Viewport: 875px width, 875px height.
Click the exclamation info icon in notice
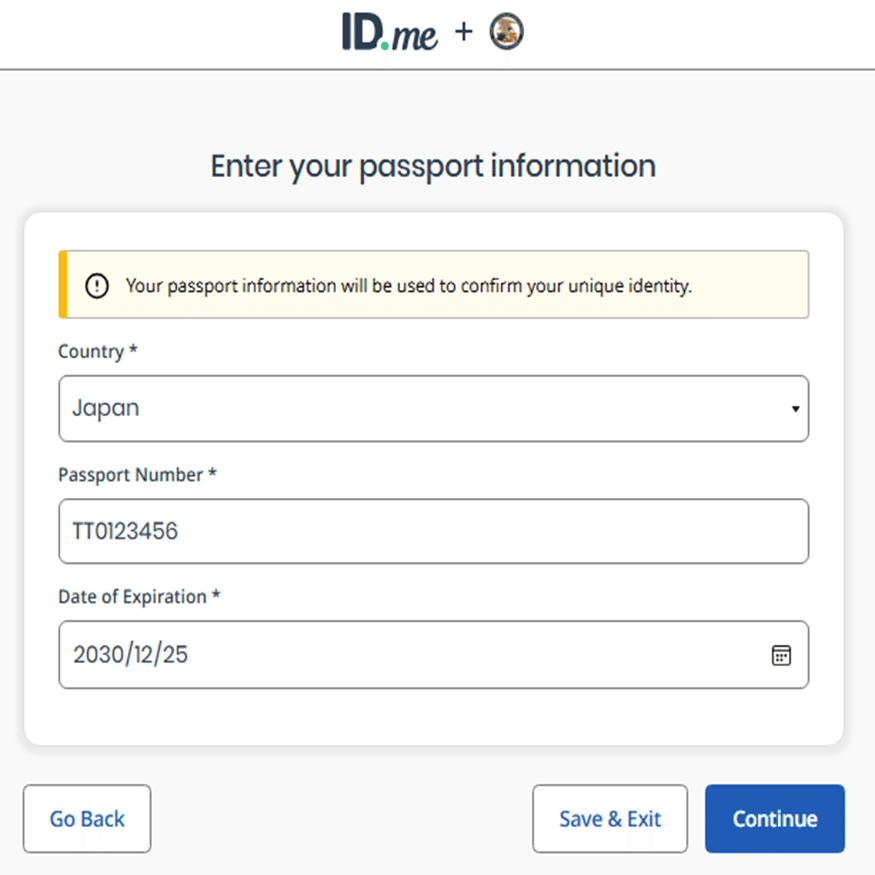[x=97, y=286]
